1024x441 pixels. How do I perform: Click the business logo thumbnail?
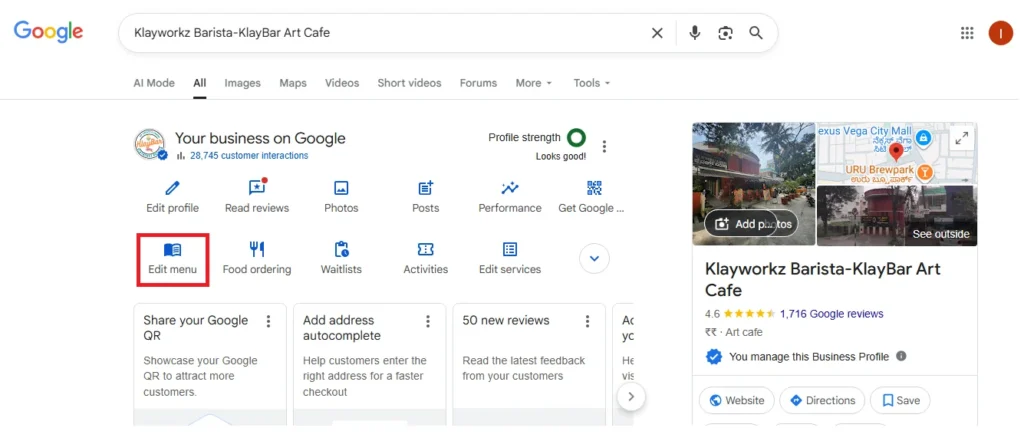(150, 144)
